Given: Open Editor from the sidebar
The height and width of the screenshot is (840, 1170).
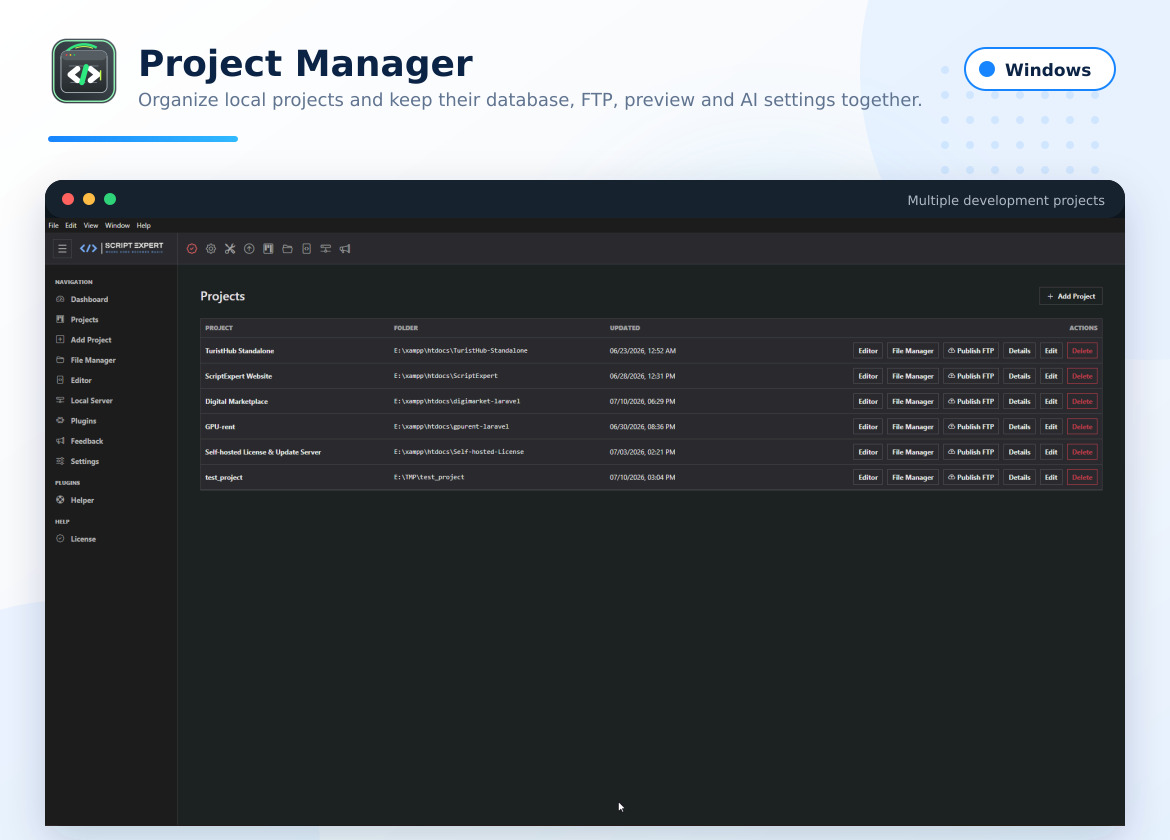Looking at the screenshot, I should [x=81, y=380].
